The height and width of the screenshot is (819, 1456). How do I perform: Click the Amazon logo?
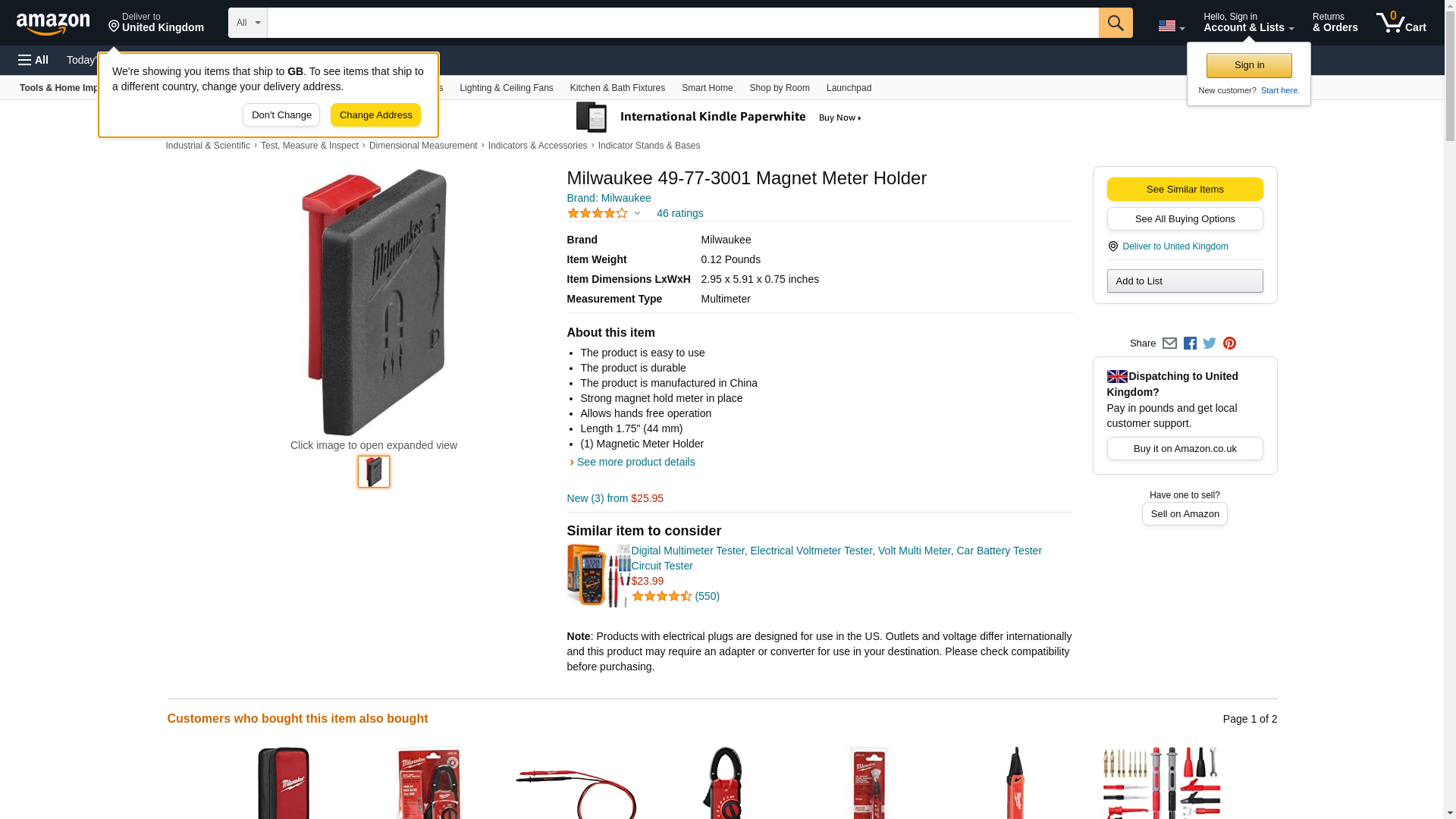pos(53,24)
